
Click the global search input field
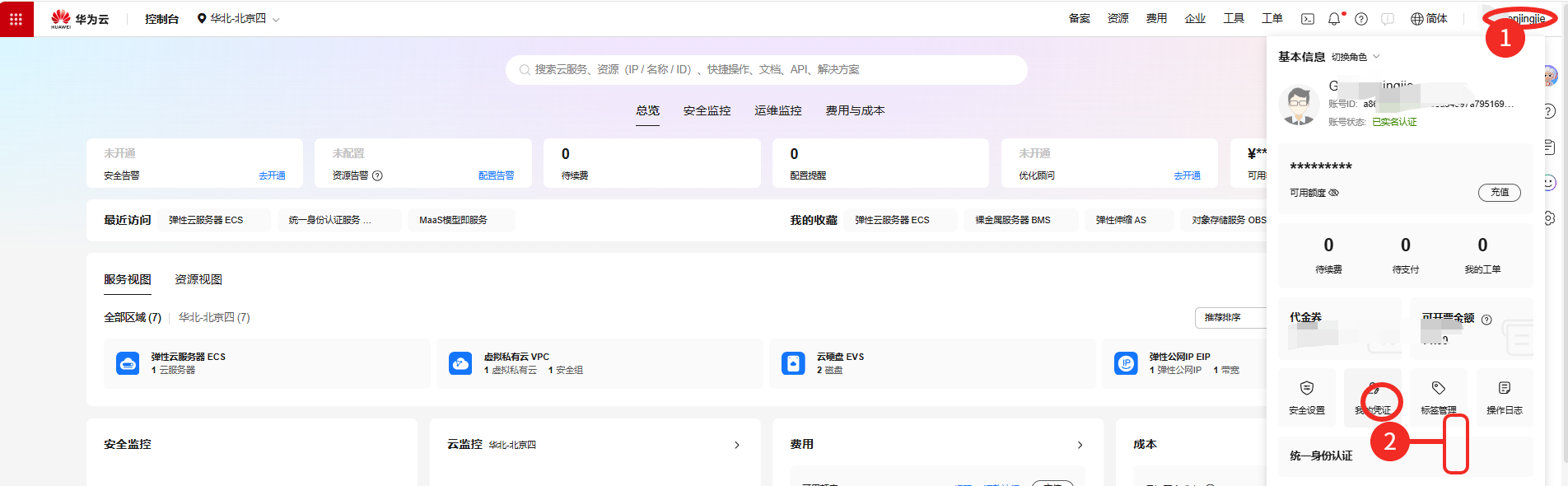767,70
